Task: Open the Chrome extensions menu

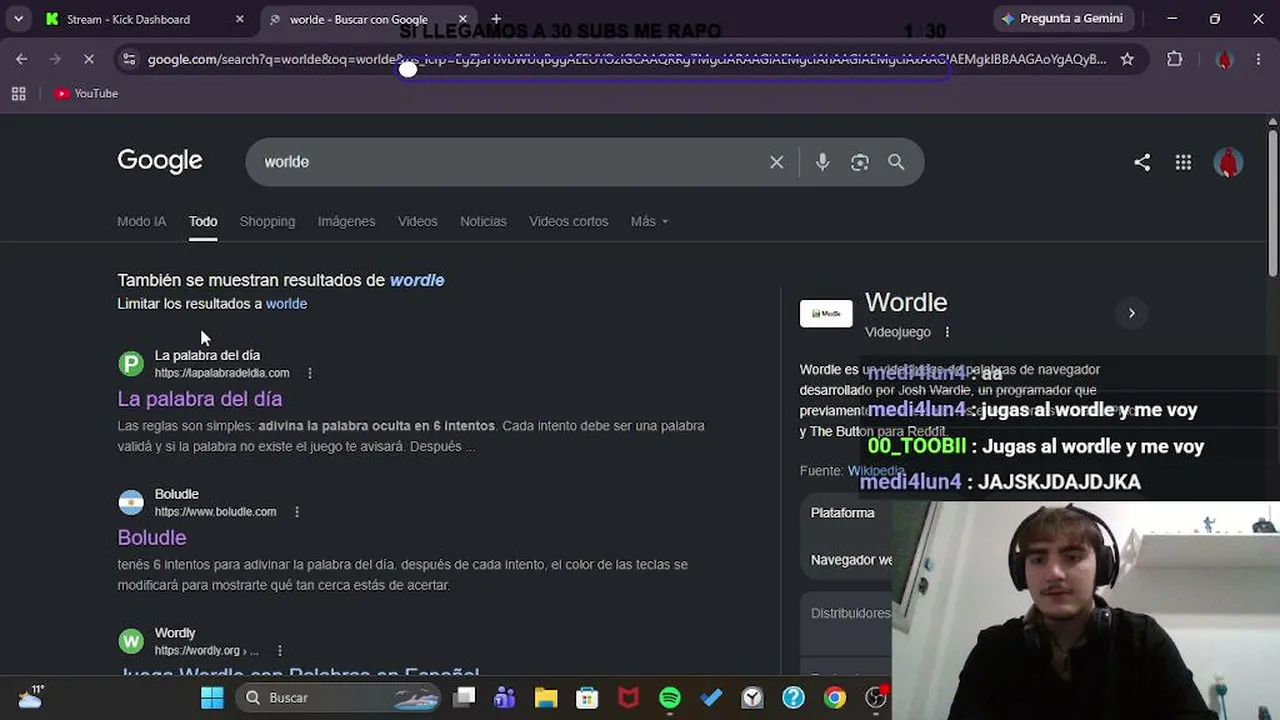Action: (x=1175, y=59)
